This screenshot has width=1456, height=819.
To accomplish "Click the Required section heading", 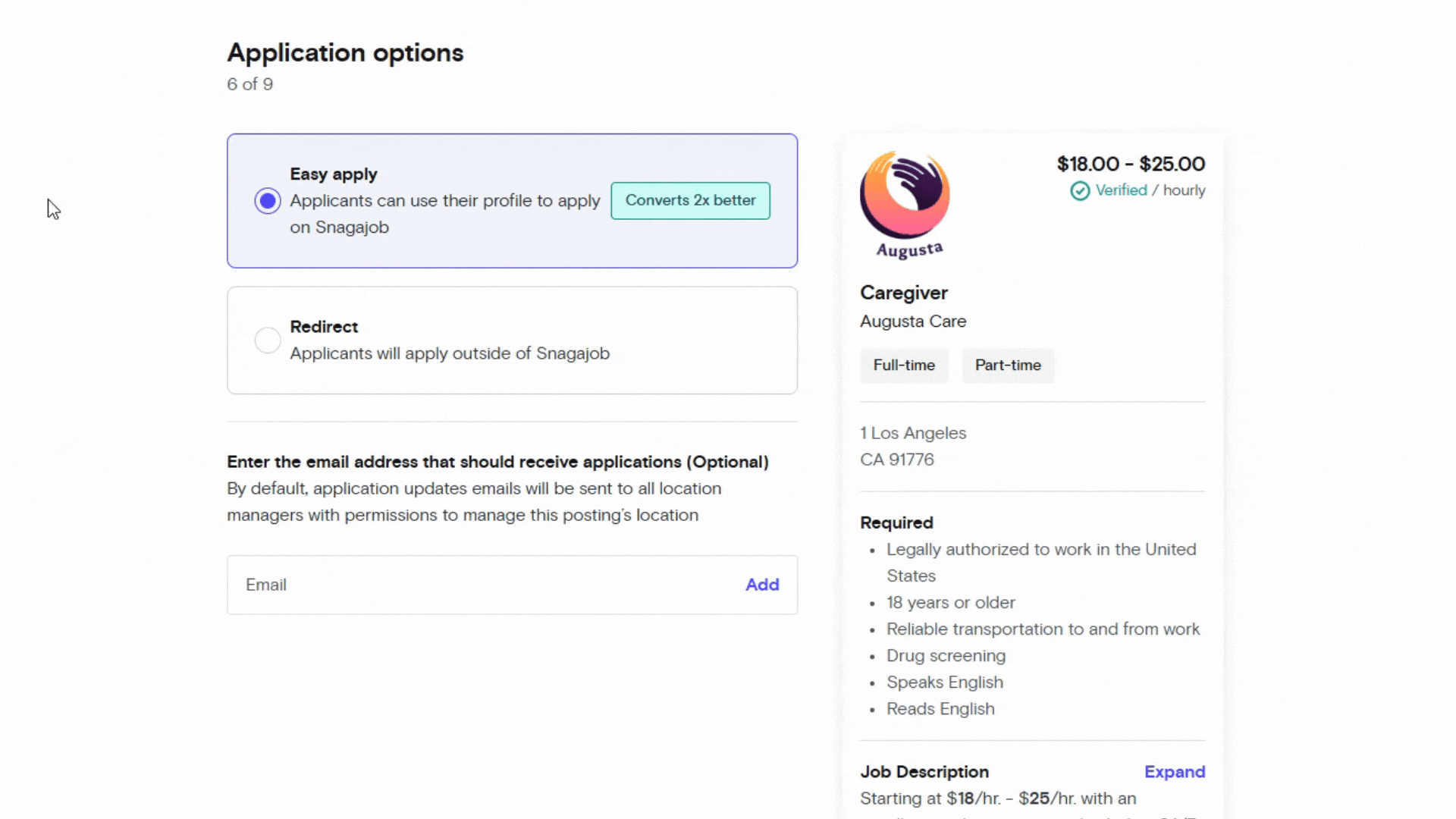I will [896, 522].
